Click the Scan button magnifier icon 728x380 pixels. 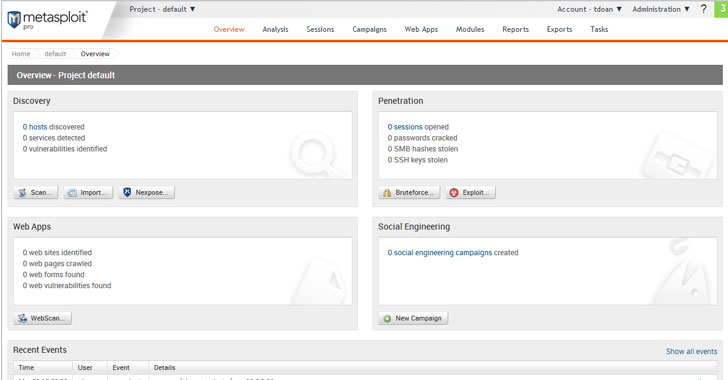(x=22, y=192)
